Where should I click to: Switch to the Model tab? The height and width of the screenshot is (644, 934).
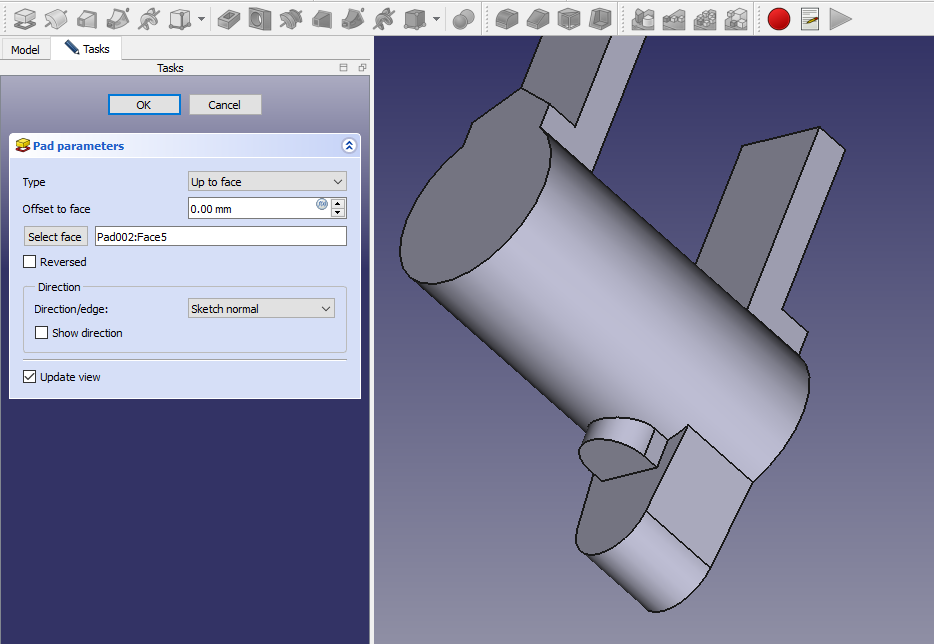pyautogui.click(x=26, y=49)
